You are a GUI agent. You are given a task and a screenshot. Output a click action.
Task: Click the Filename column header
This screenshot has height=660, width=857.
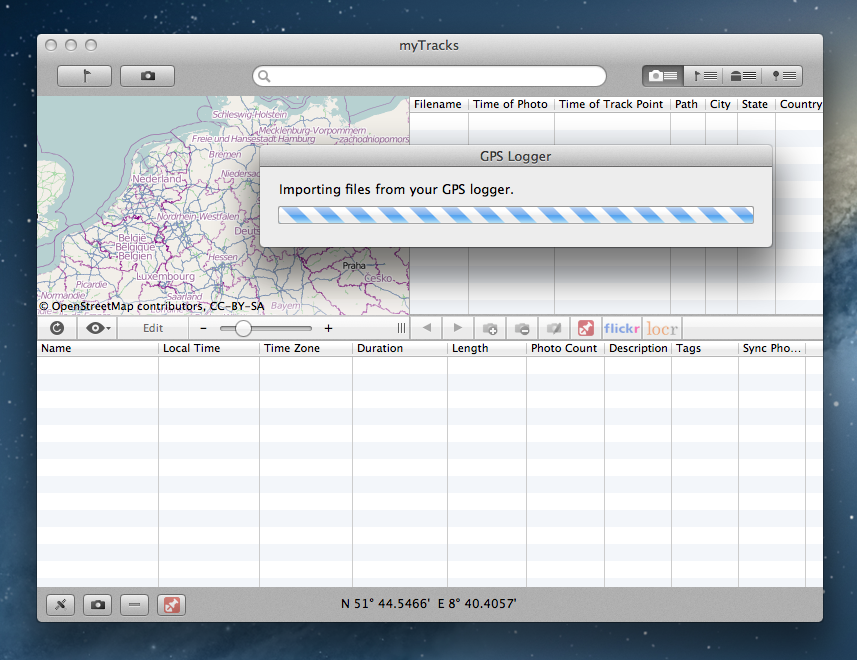coord(438,104)
